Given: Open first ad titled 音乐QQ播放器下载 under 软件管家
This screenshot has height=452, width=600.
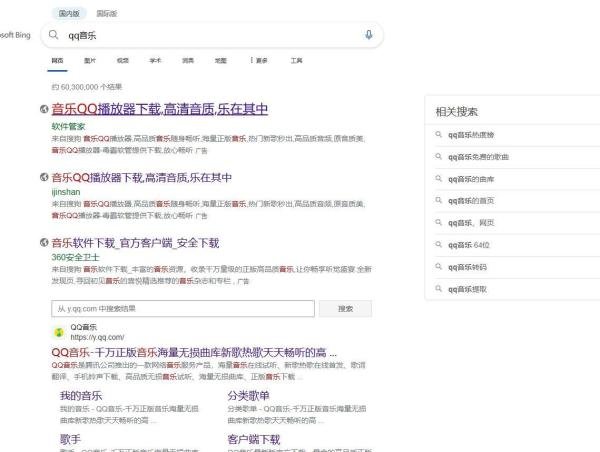Looking at the screenshot, I should tap(160, 109).
